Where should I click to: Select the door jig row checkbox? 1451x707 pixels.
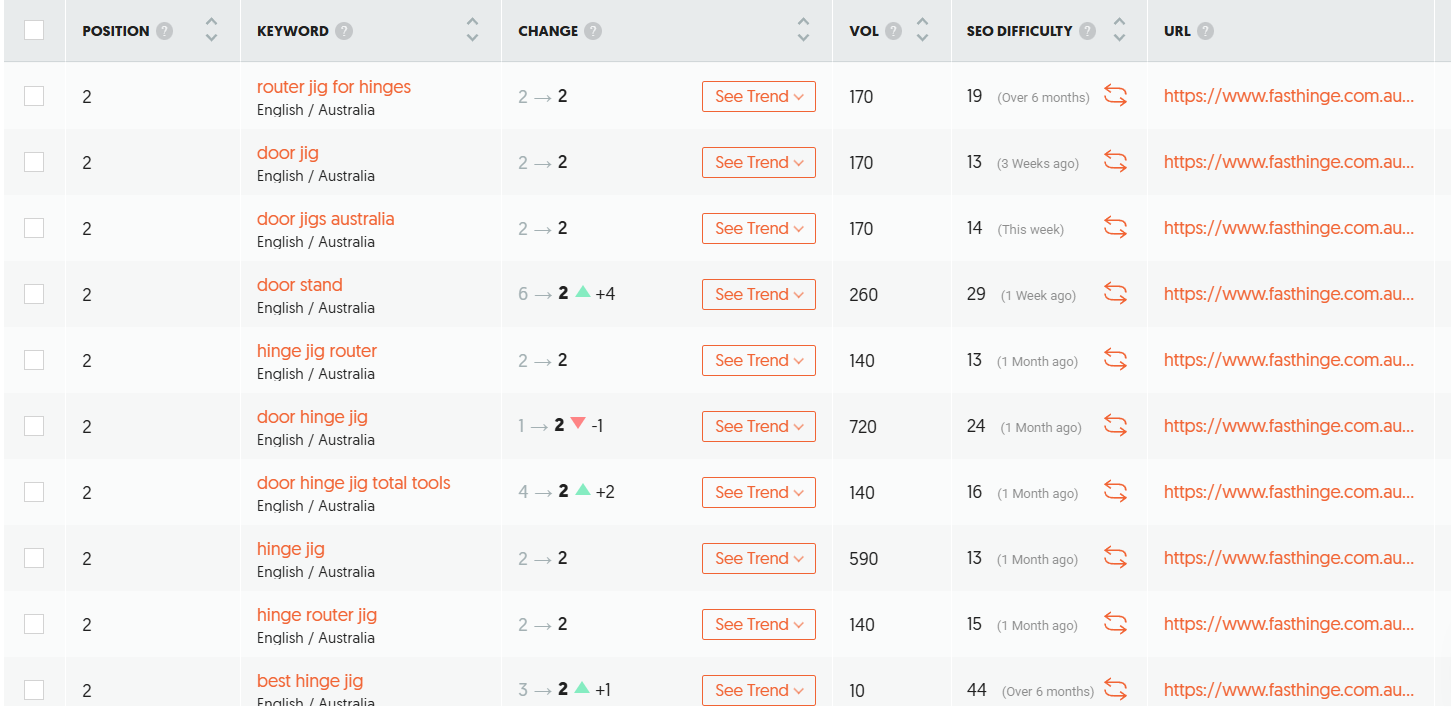[x=34, y=162]
